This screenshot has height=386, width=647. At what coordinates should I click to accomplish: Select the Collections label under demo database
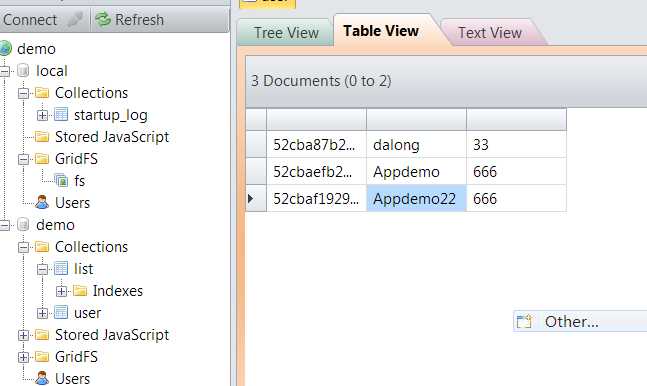[x=91, y=247]
